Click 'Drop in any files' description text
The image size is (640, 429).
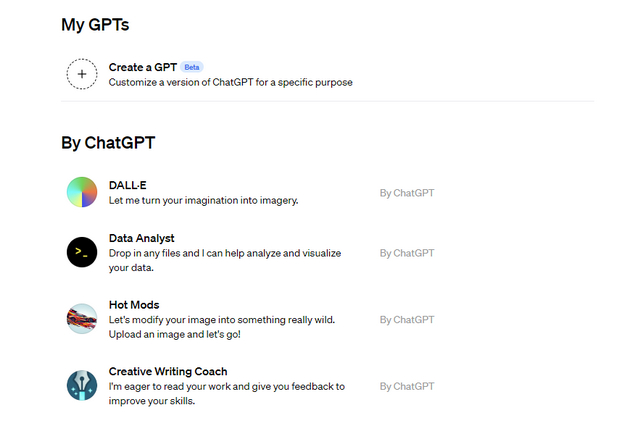tap(225, 260)
